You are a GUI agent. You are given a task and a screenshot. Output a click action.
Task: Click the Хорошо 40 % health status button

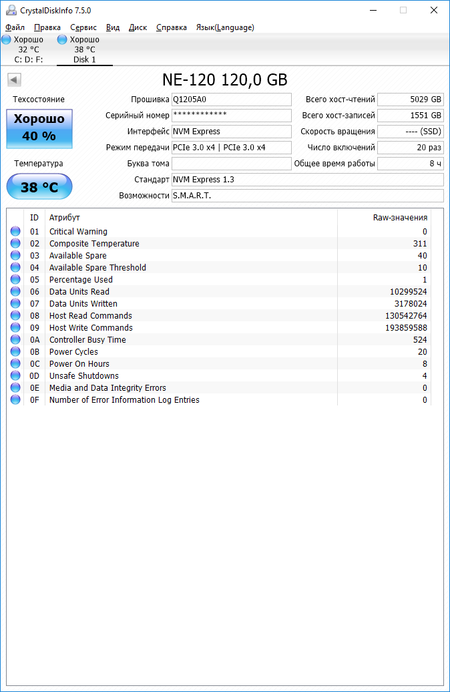coord(39,128)
